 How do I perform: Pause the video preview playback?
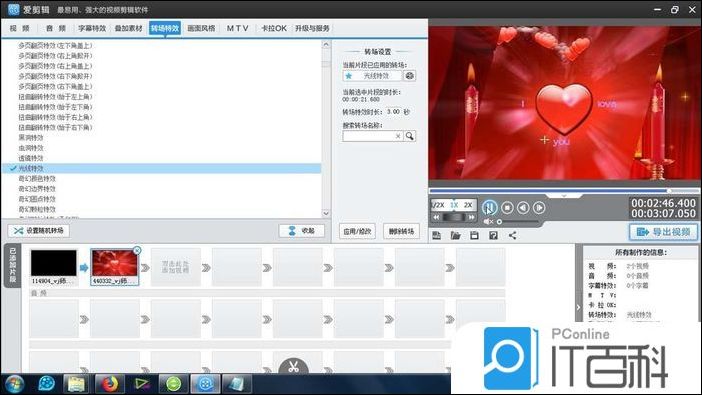489,207
